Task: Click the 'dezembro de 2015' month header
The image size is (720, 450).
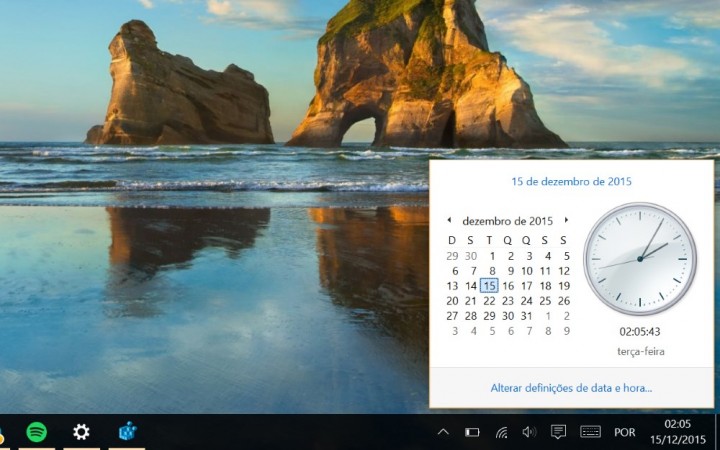Action: (508, 220)
